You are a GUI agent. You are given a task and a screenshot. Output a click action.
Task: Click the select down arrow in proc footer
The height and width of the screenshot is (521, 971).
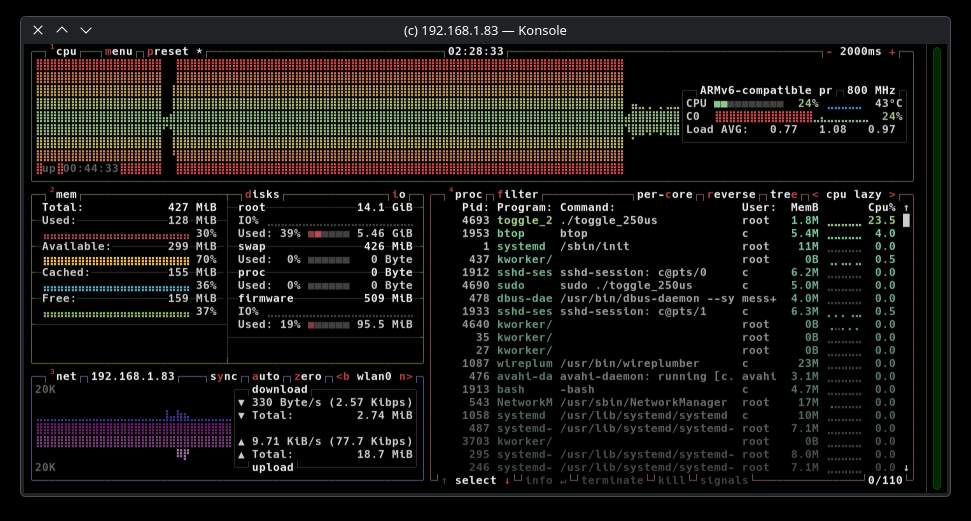click(x=507, y=480)
